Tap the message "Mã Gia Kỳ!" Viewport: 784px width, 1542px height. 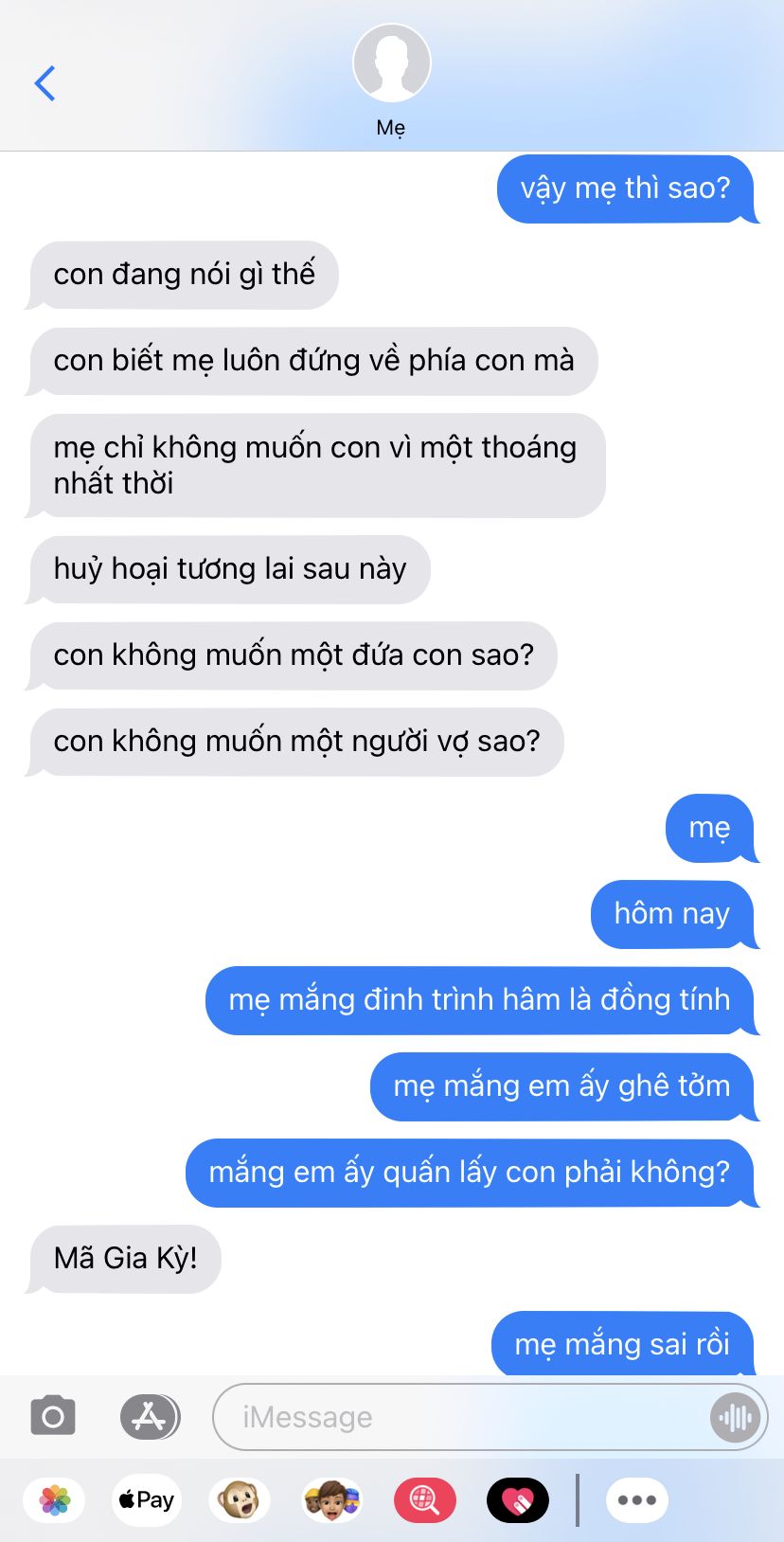[124, 1259]
